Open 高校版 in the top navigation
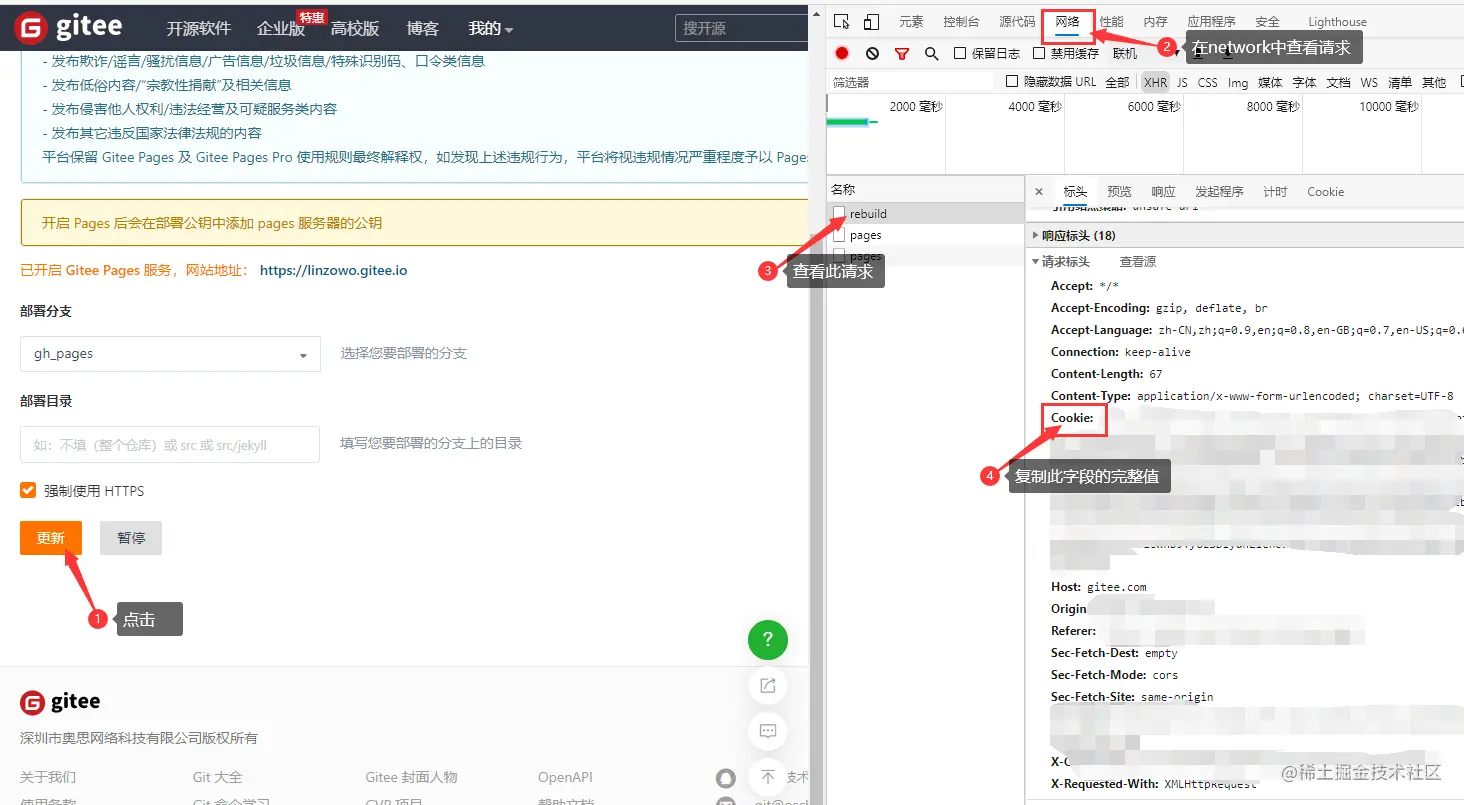The height and width of the screenshot is (805, 1464). [x=355, y=29]
